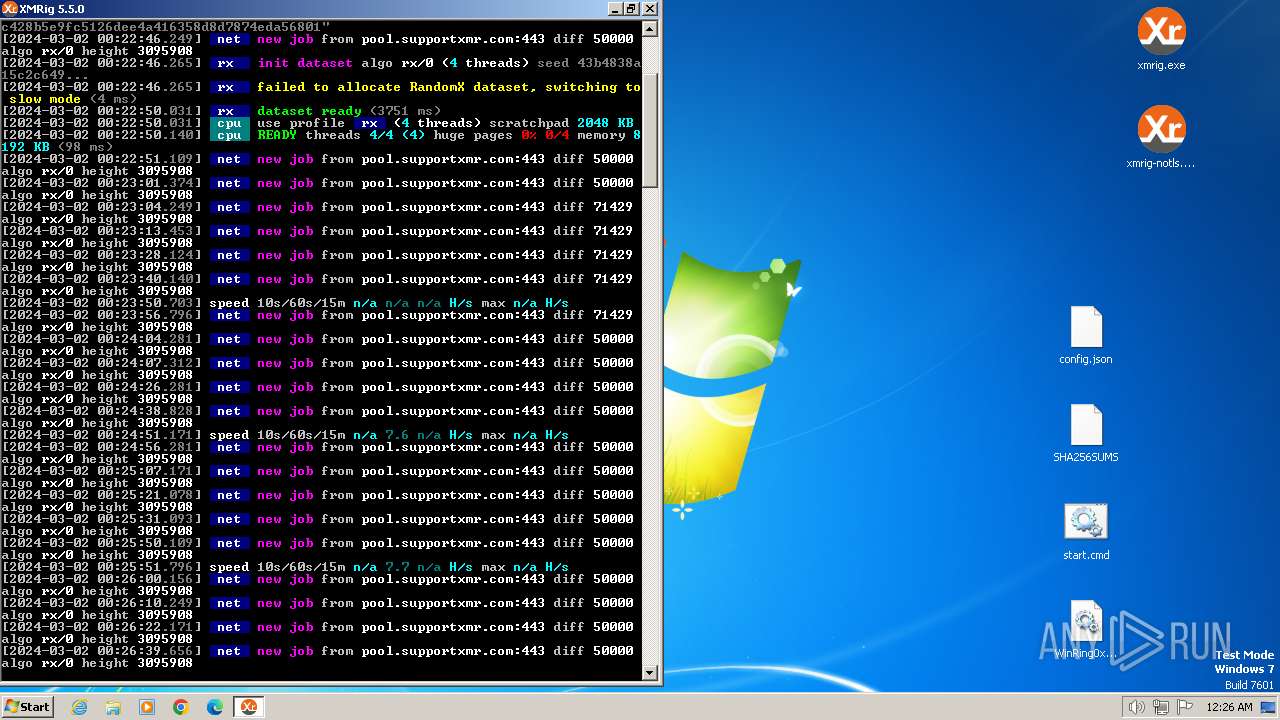Click the speed line showing 7.7 H/s
Image resolution: width=1280 pixels, height=720 pixels.
coord(285,567)
